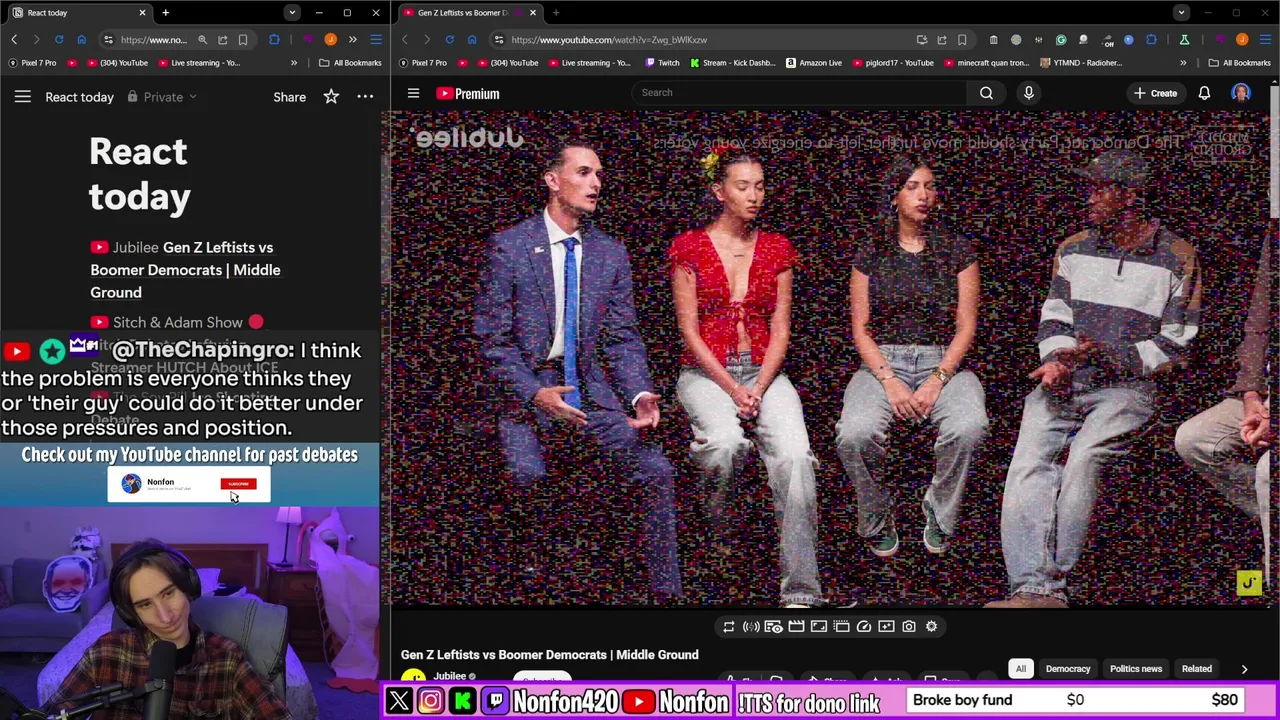Bookmark the YouTube page from address bar
The width and height of the screenshot is (1280, 720).
[962, 40]
